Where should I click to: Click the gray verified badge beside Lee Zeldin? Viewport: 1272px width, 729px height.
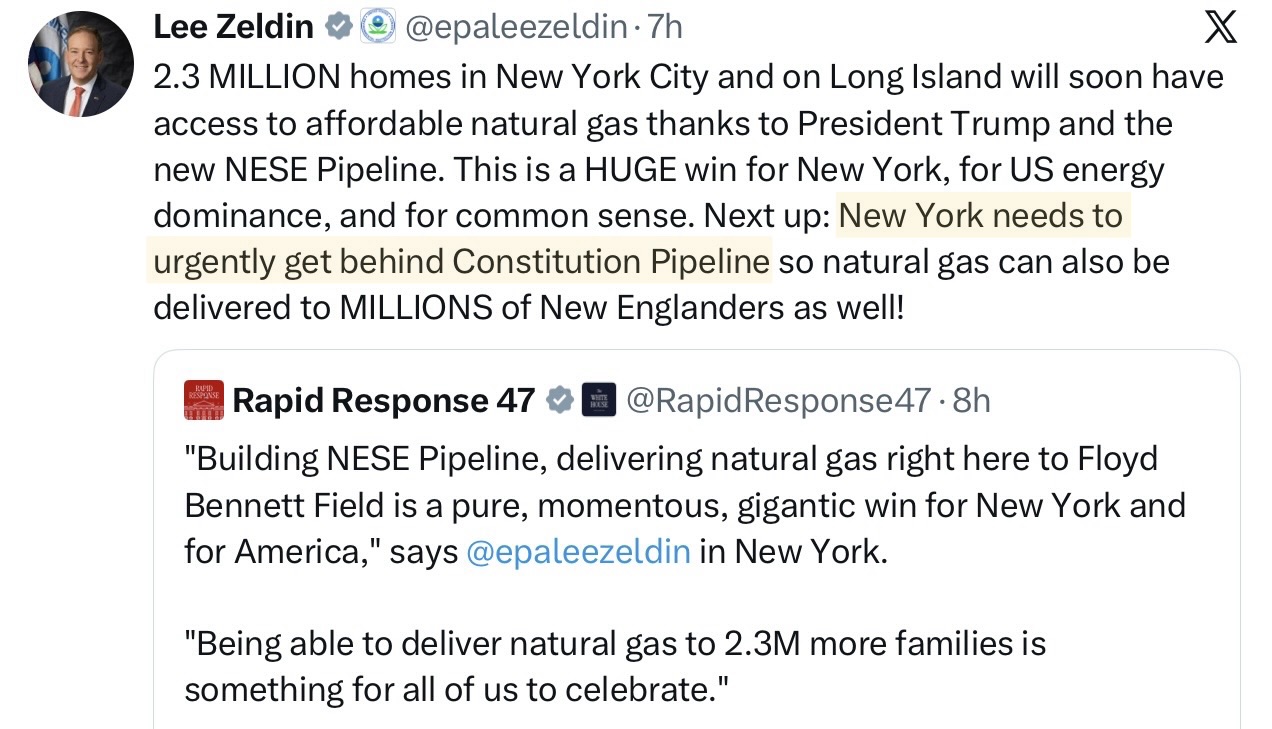click(x=340, y=27)
